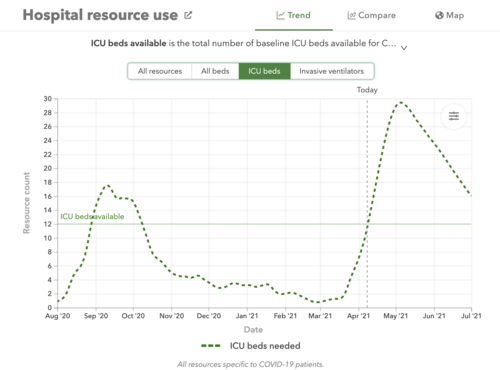Select the ICU beds segment
The image size is (500, 370).
pyautogui.click(x=264, y=71)
